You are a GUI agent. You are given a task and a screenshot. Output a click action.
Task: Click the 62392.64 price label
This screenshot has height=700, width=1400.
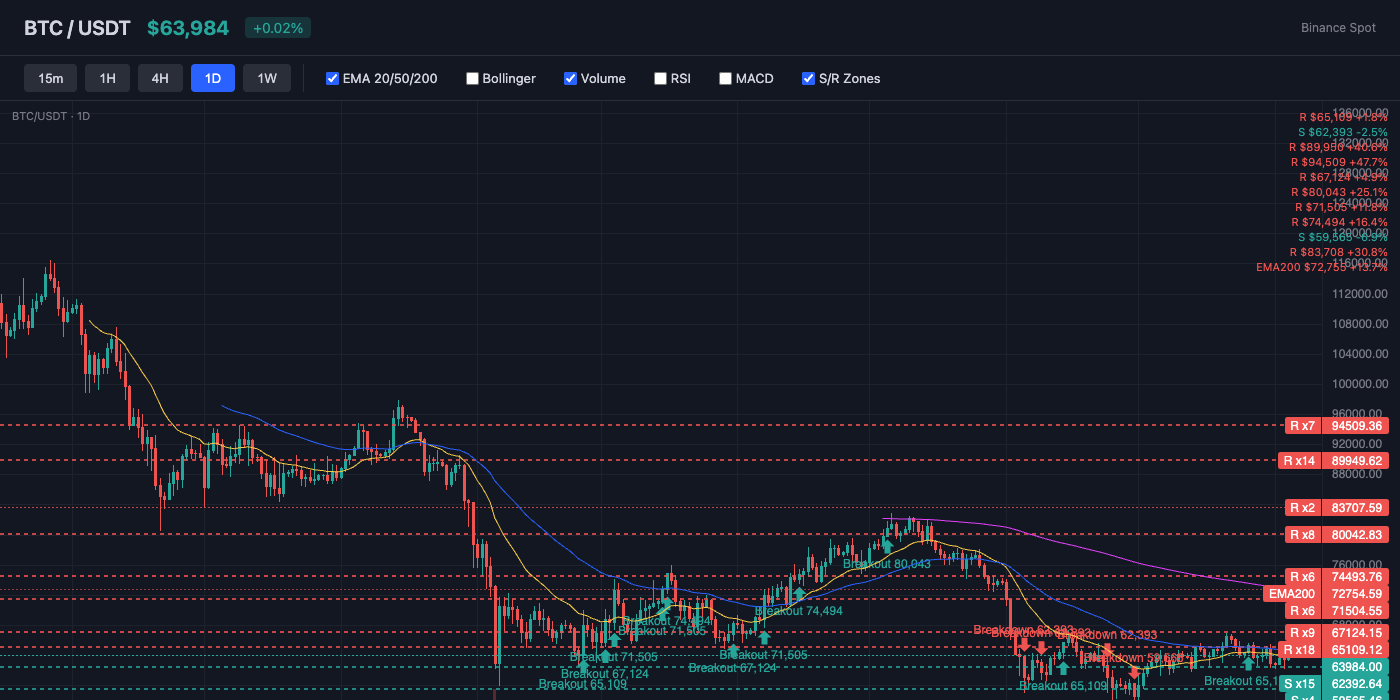pyautogui.click(x=1357, y=685)
